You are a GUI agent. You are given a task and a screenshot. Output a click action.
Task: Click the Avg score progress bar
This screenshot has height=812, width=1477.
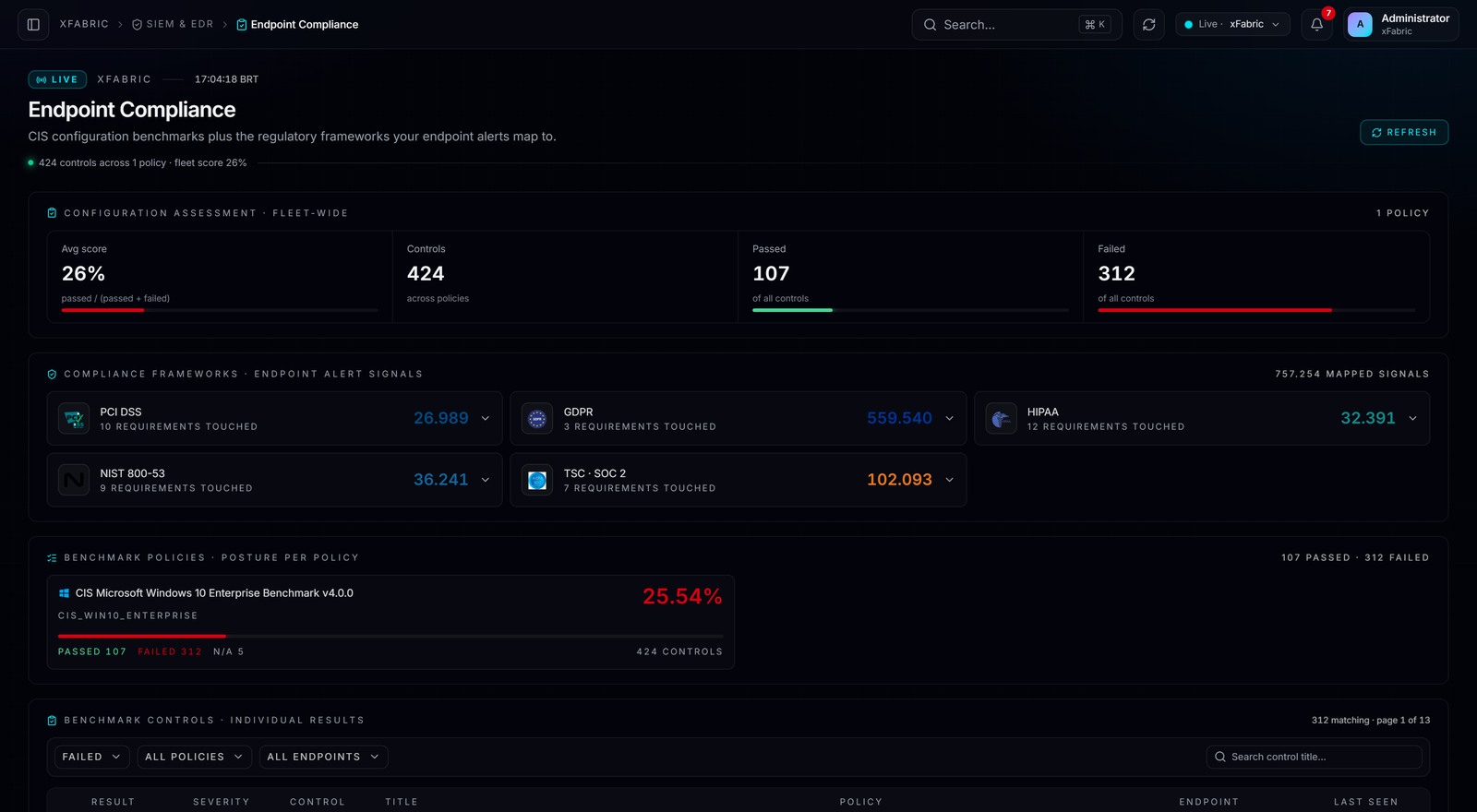click(220, 311)
